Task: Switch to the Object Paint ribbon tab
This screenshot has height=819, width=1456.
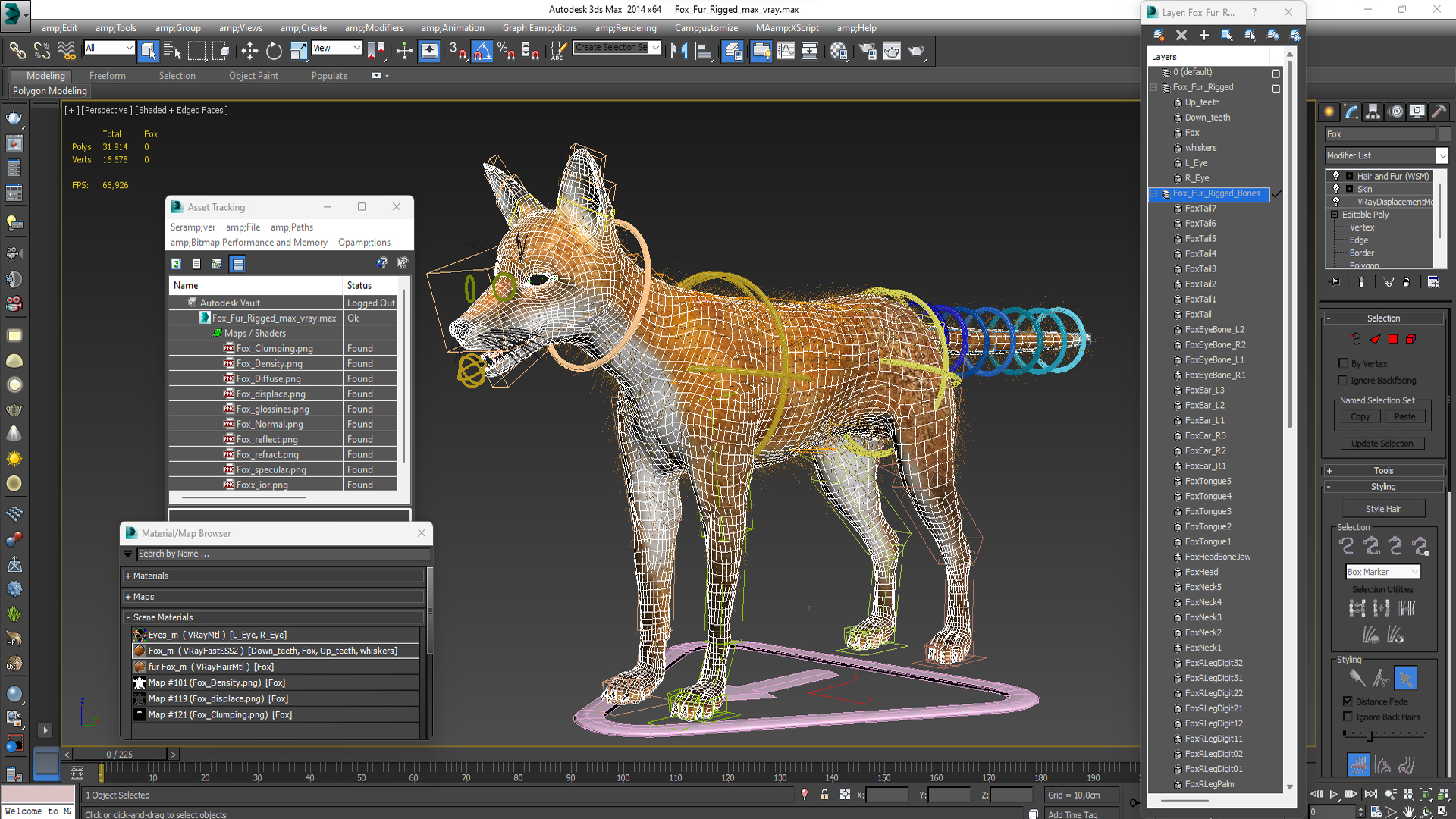Action: pyautogui.click(x=253, y=76)
